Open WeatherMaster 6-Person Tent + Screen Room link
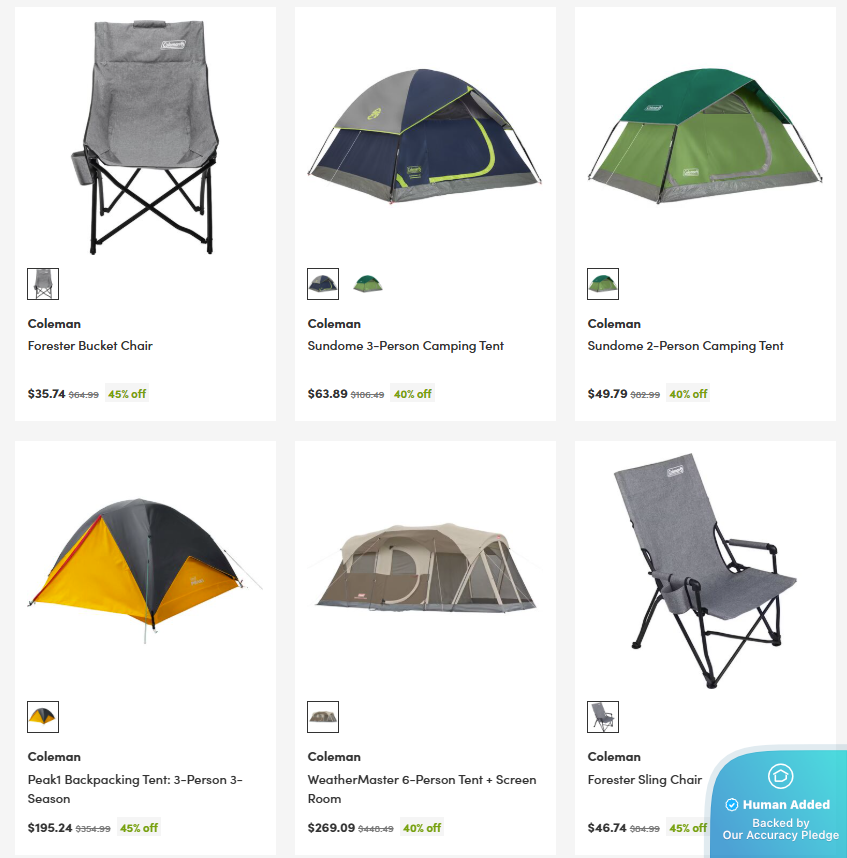The height and width of the screenshot is (858, 847). coord(422,789)
